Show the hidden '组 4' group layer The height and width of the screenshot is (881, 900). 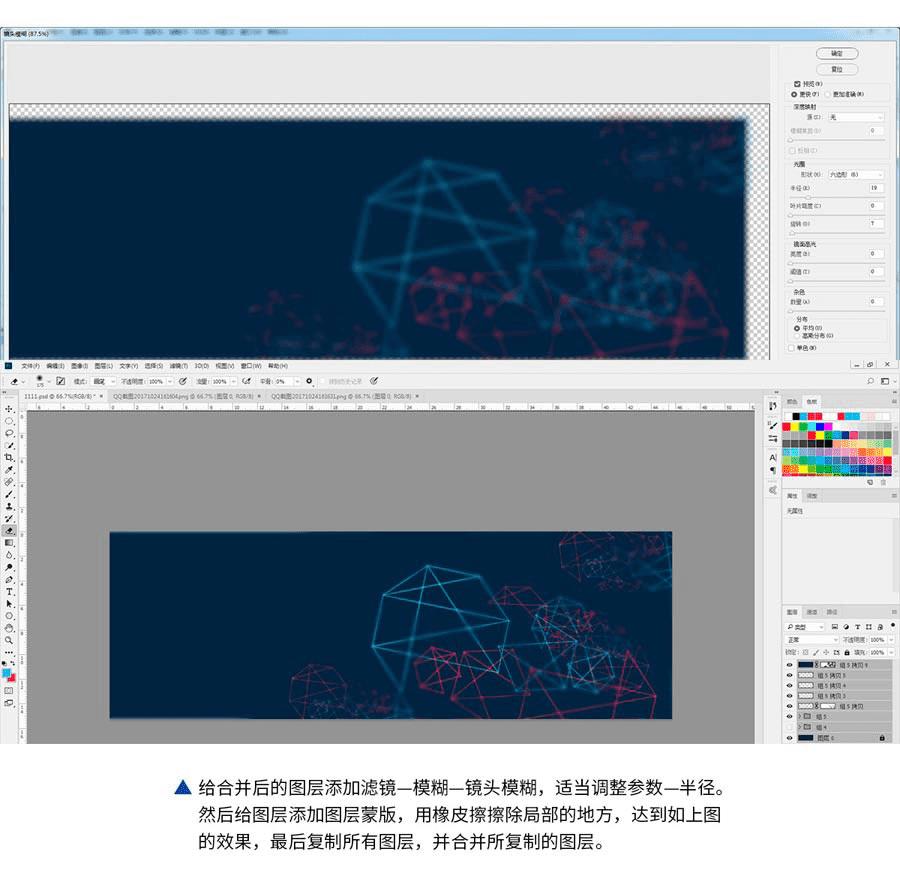[789, 727]
